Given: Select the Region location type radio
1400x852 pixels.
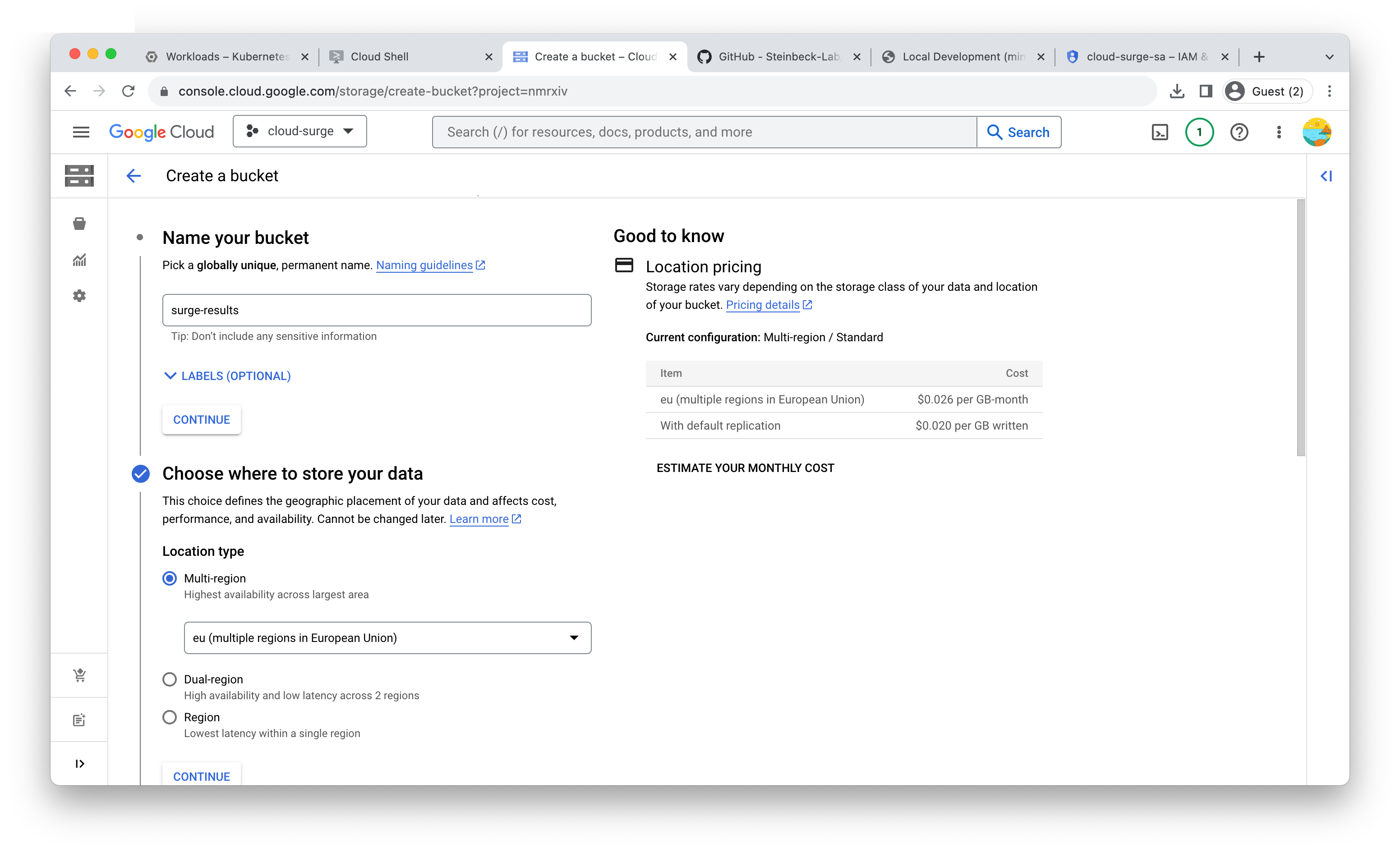Looking at the screenshot, I should coord(169,717).
